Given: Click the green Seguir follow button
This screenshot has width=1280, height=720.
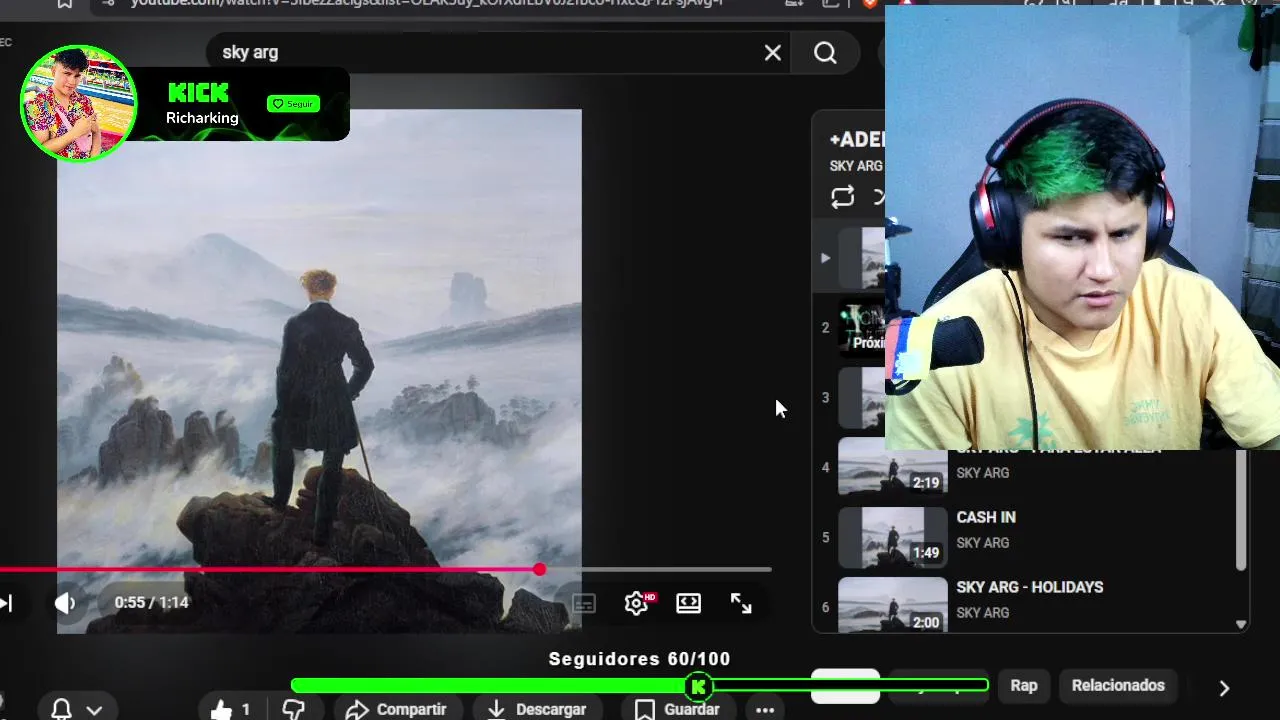Looking at the screenshot, I should [x=293, y=104].
